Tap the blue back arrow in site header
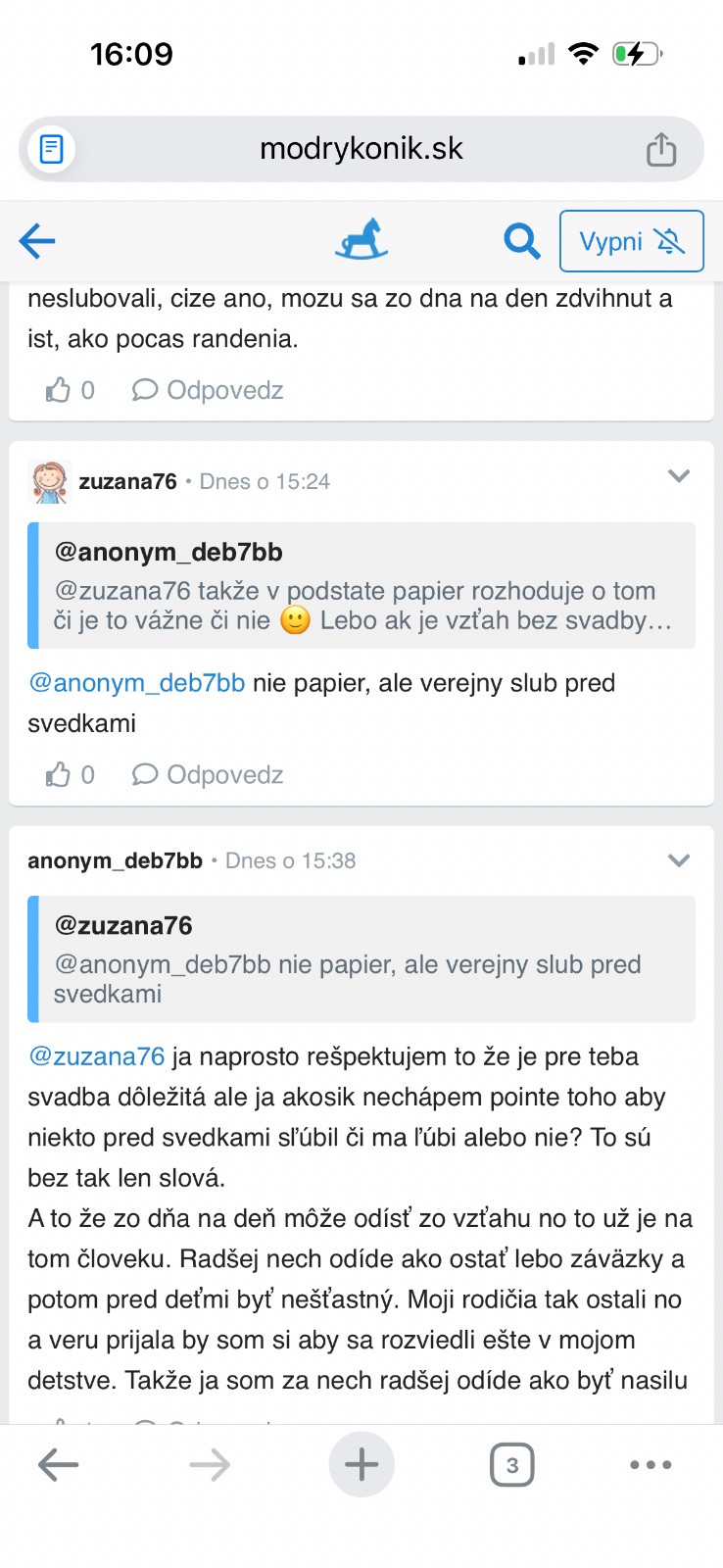Viewport: 723px width, 1568px height. 37,241
